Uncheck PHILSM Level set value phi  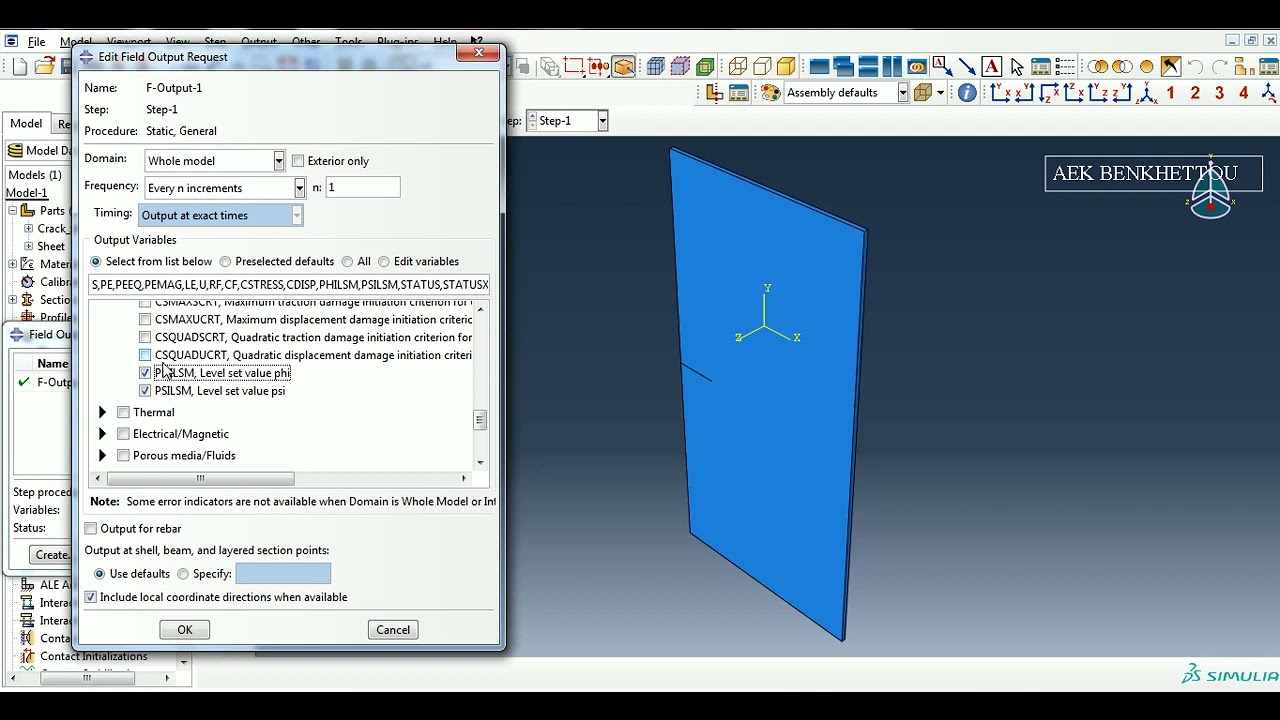click(x=145, y=373)
